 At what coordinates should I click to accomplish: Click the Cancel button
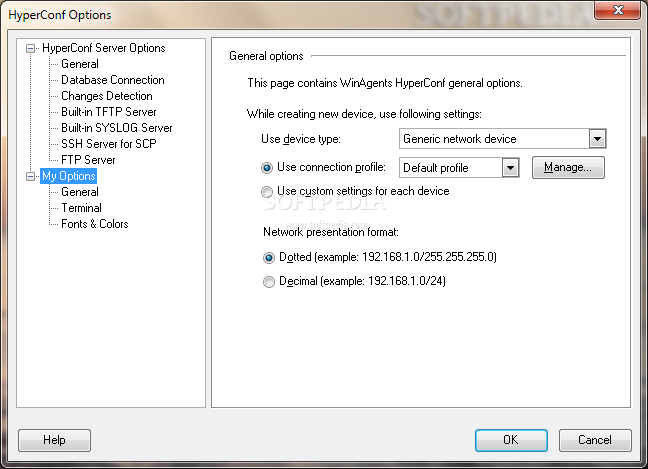[x=595, y=440]
